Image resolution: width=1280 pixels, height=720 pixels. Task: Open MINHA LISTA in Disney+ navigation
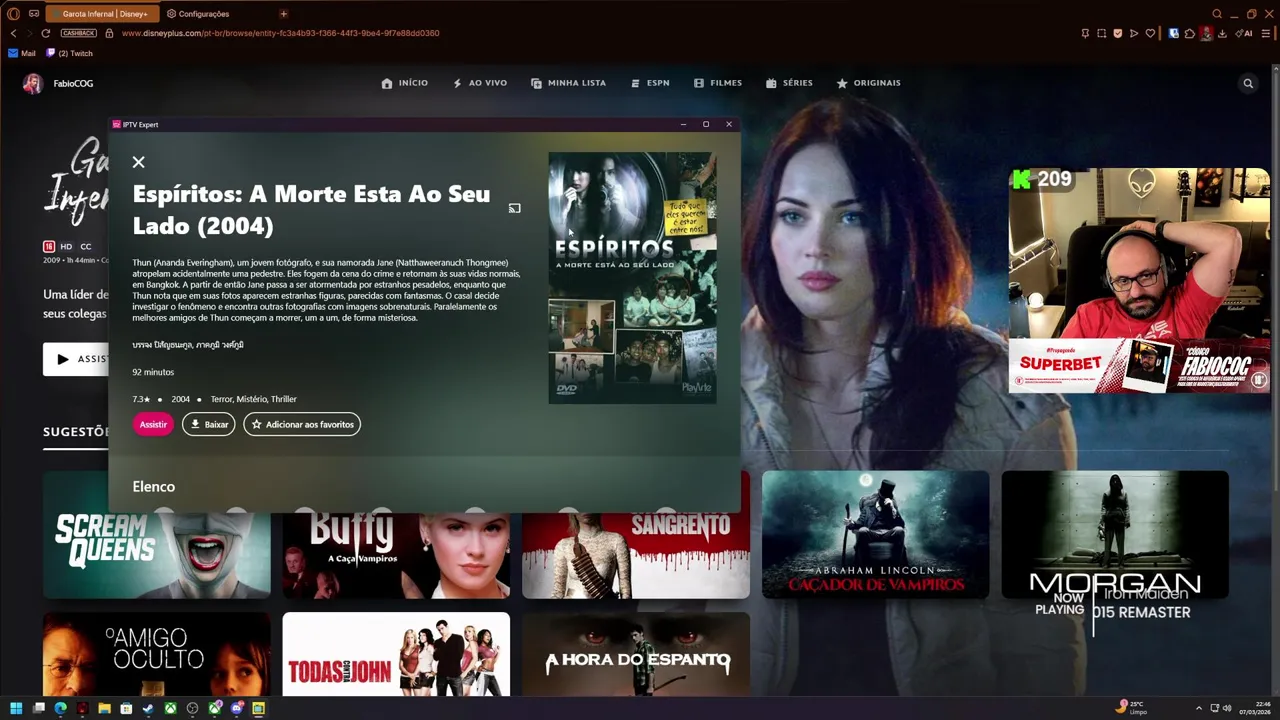(568, 83)
